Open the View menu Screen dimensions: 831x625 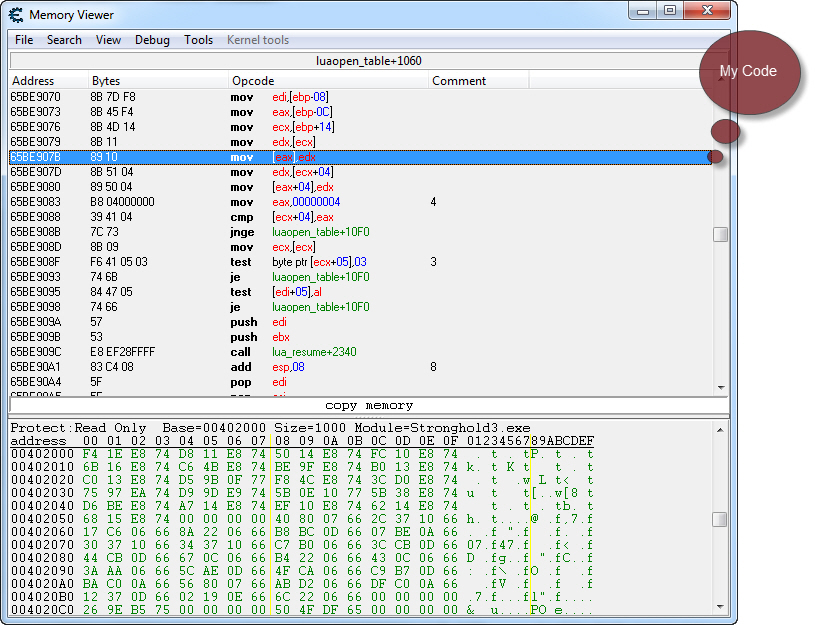tap(108, 40)
